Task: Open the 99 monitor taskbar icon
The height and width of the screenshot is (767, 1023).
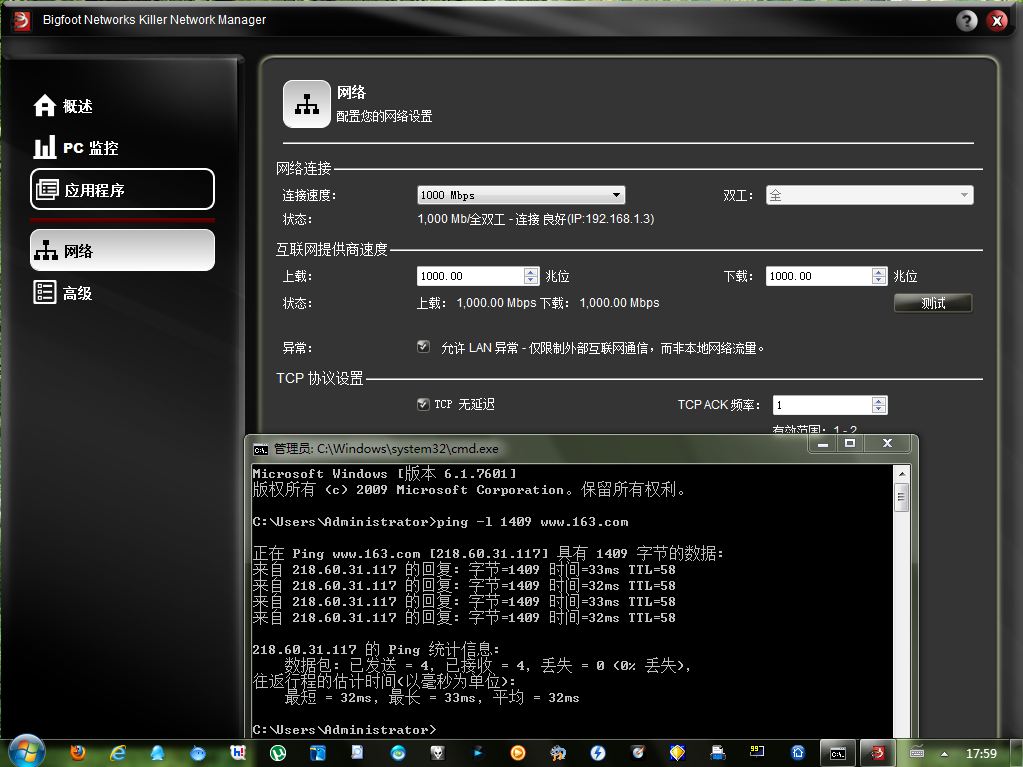Action: tap(757, 753)
